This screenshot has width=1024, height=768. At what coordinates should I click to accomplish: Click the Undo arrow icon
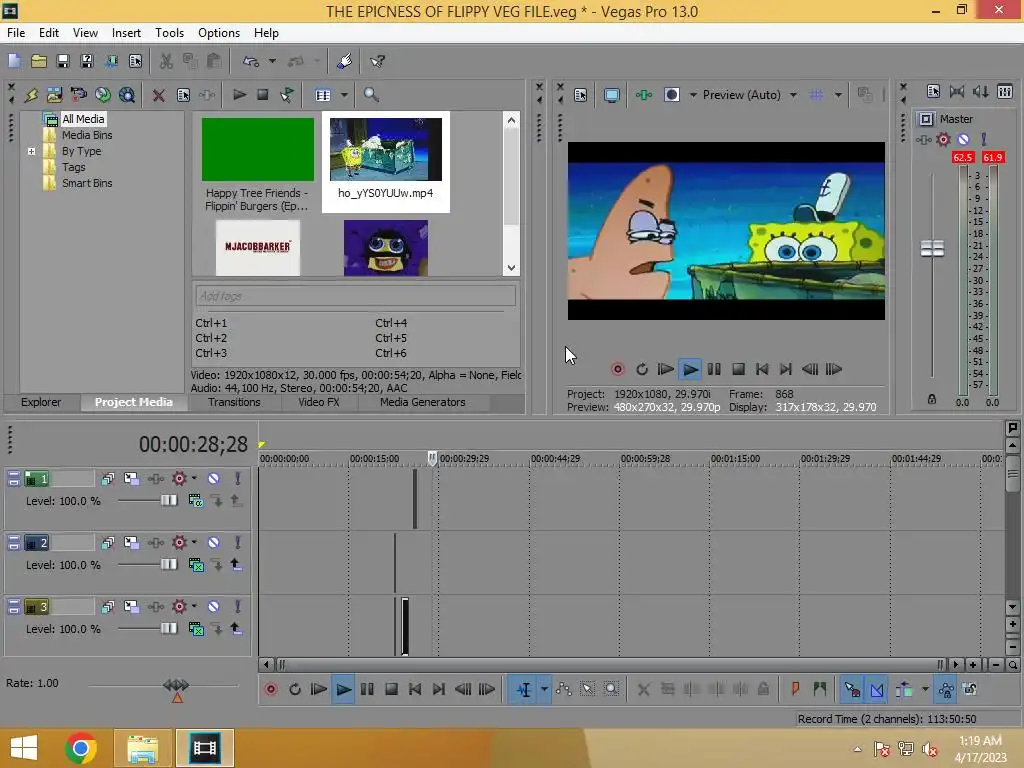(x=251, y=61)
